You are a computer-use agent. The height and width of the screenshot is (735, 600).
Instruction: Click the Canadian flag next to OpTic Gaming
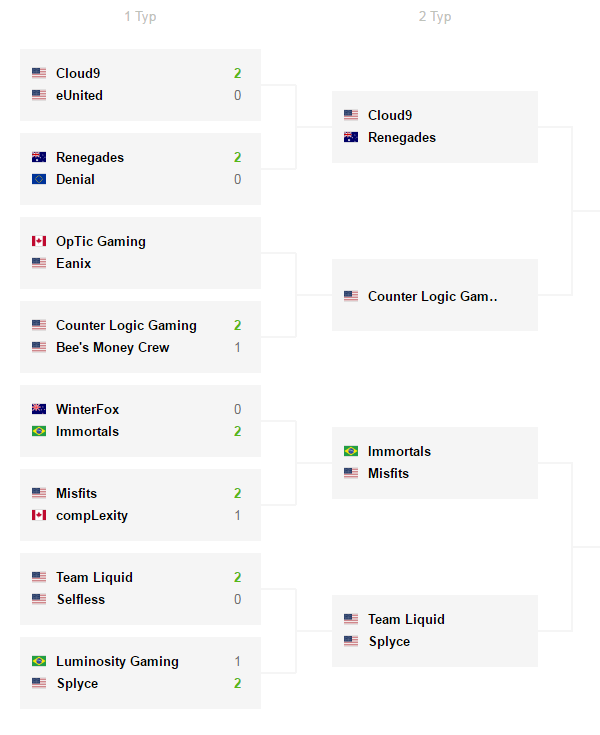(39, 241)
